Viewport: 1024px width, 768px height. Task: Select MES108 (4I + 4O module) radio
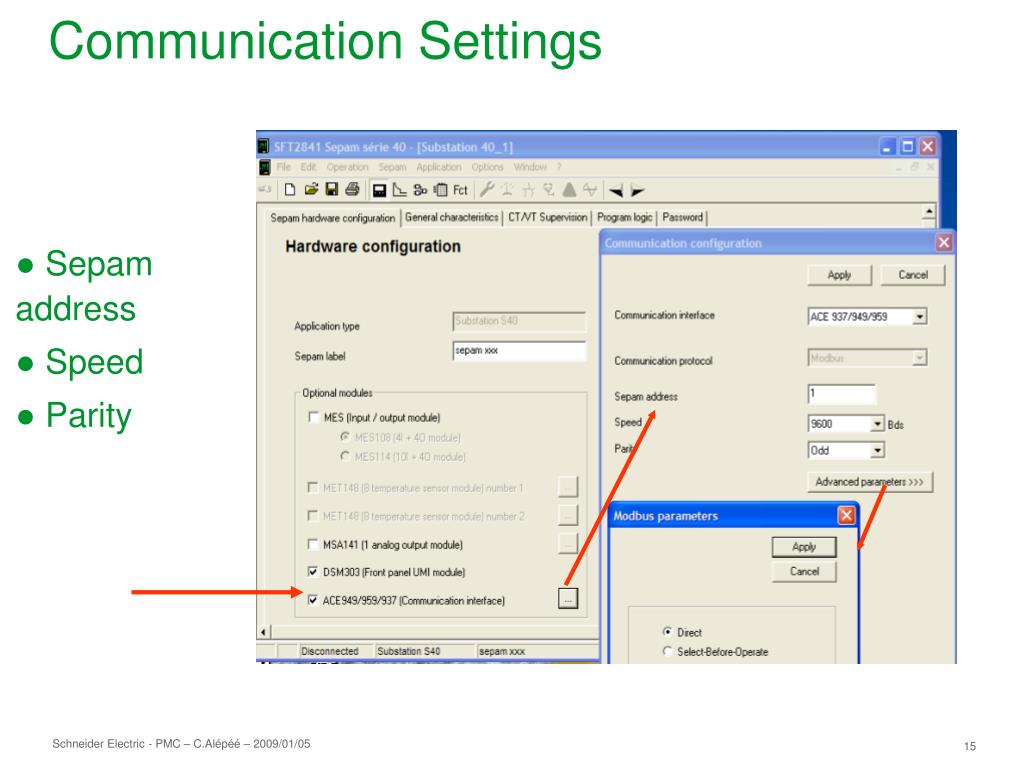point(345,436)
